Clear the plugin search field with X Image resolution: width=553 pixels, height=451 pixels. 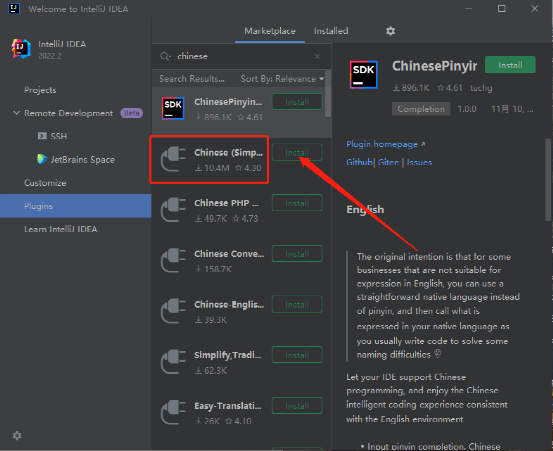(x=317, y=56)
